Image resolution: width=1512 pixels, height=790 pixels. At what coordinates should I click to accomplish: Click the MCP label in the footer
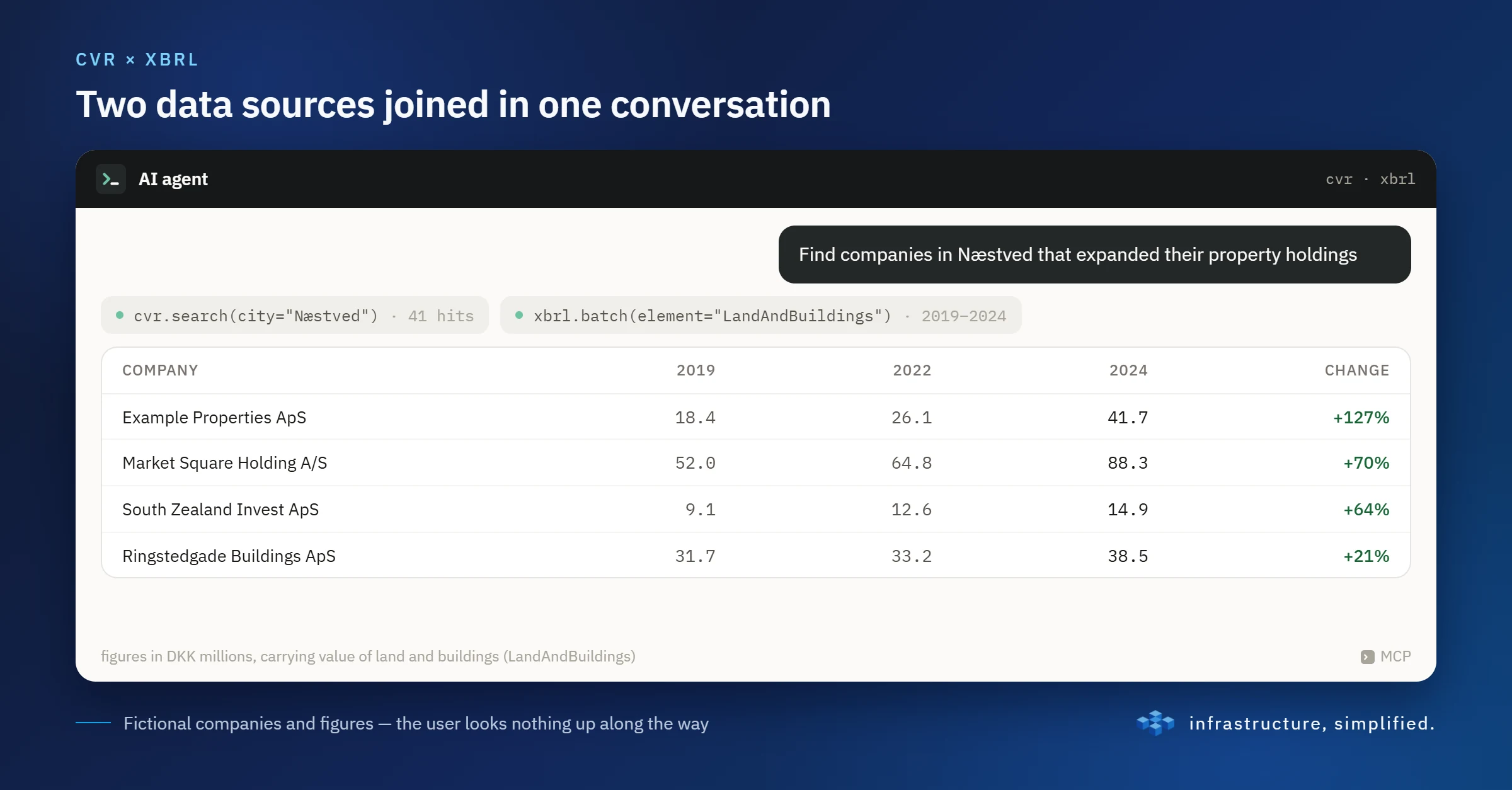pyautogui.click(x=1395, y=656)
